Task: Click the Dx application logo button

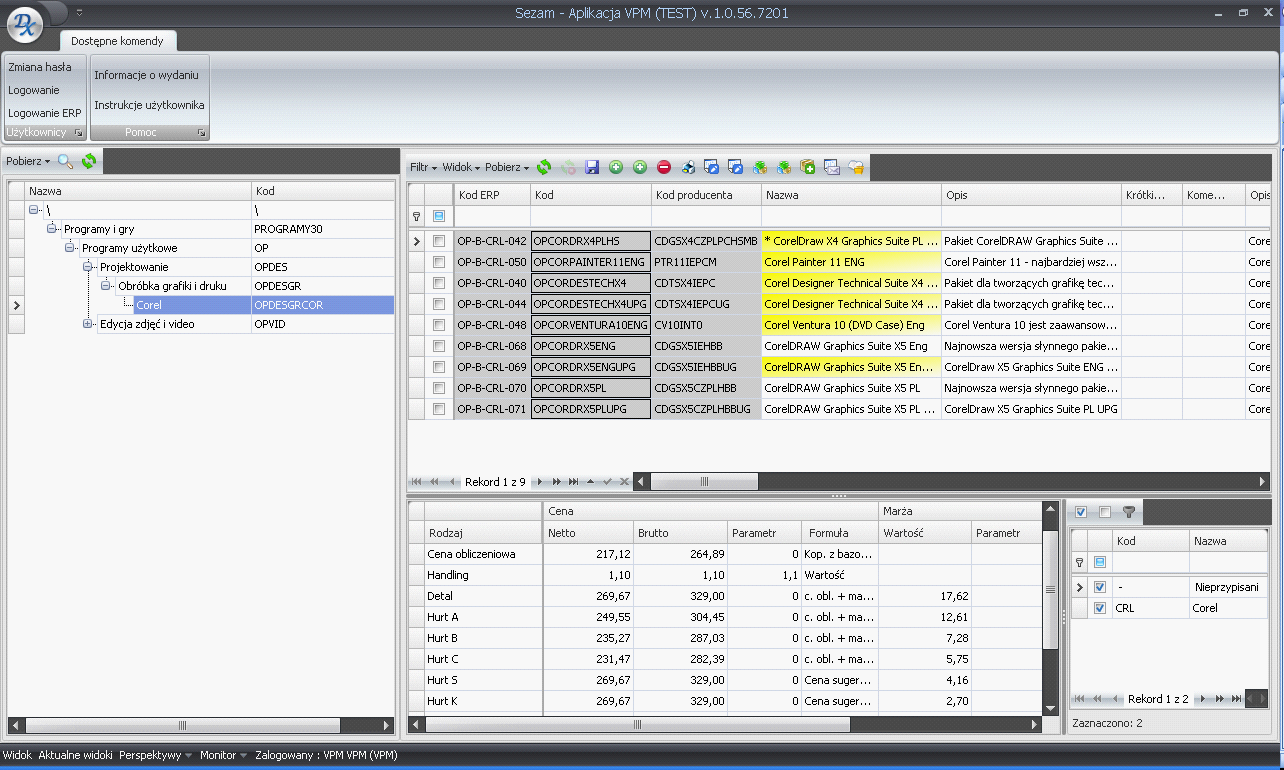Action: pyautogui.click(x=25, y=24)
